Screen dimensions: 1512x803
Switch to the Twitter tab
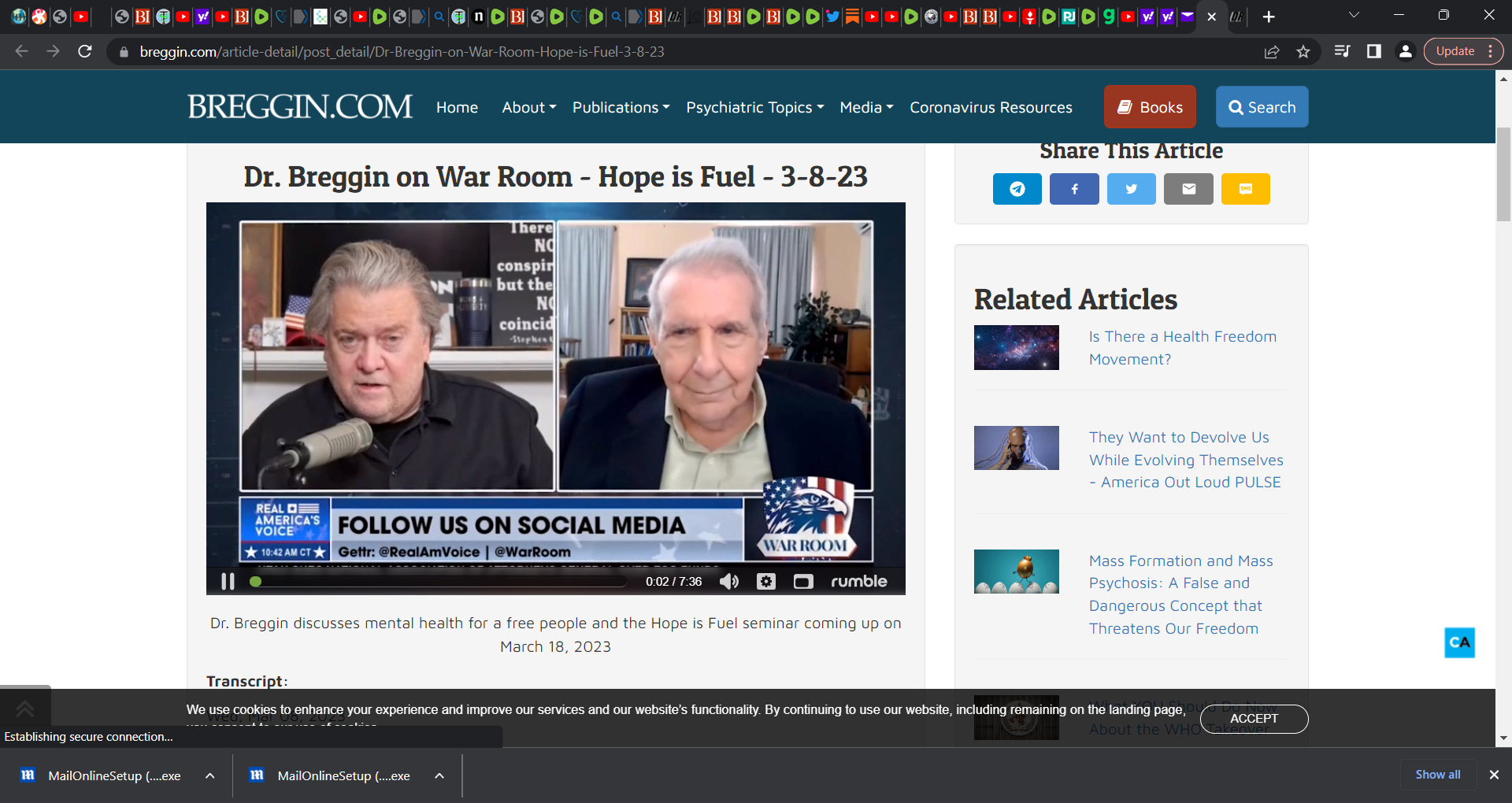pos(832,17)
